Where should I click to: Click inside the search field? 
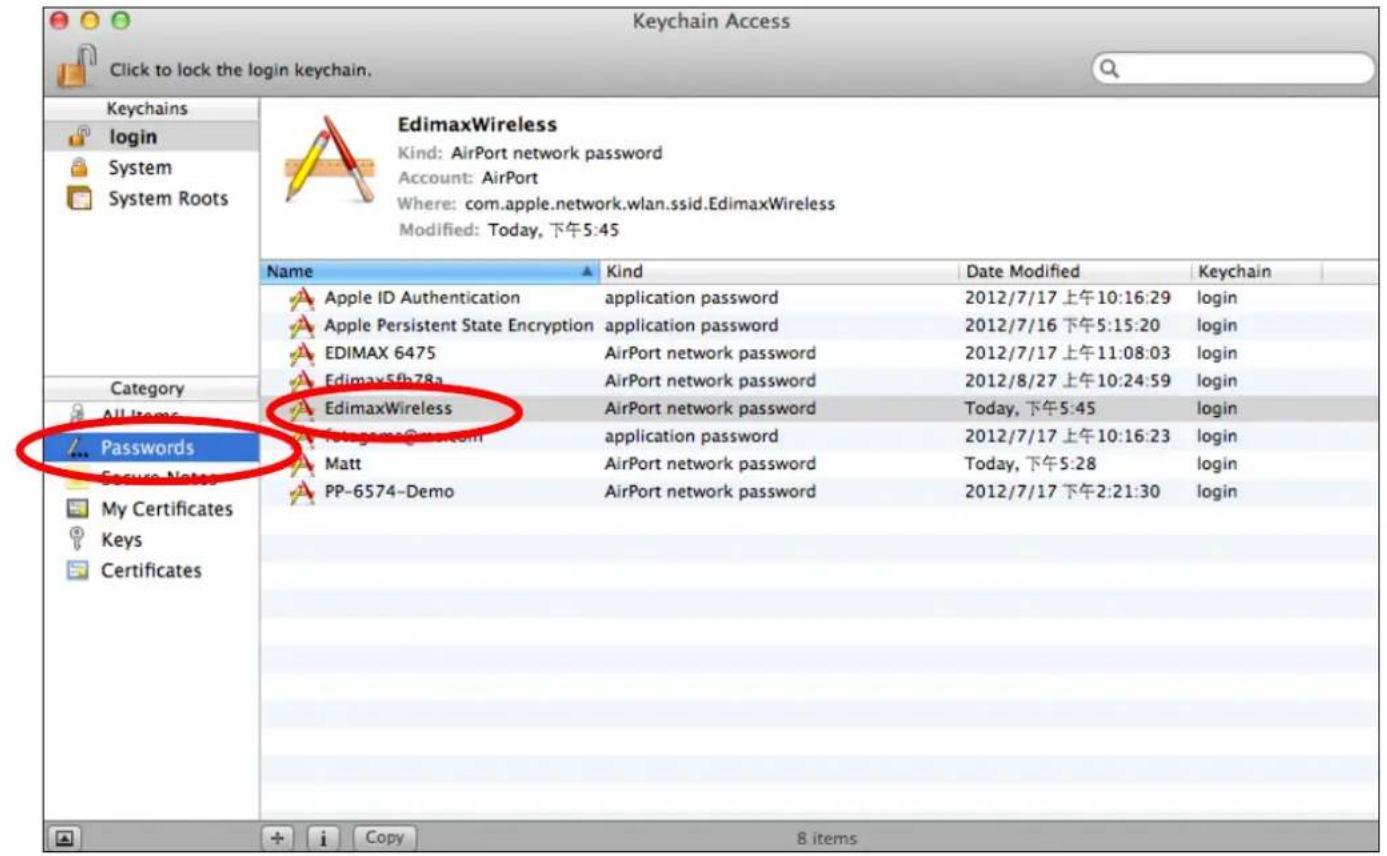pyautogui.click(x=1232, y=69)
